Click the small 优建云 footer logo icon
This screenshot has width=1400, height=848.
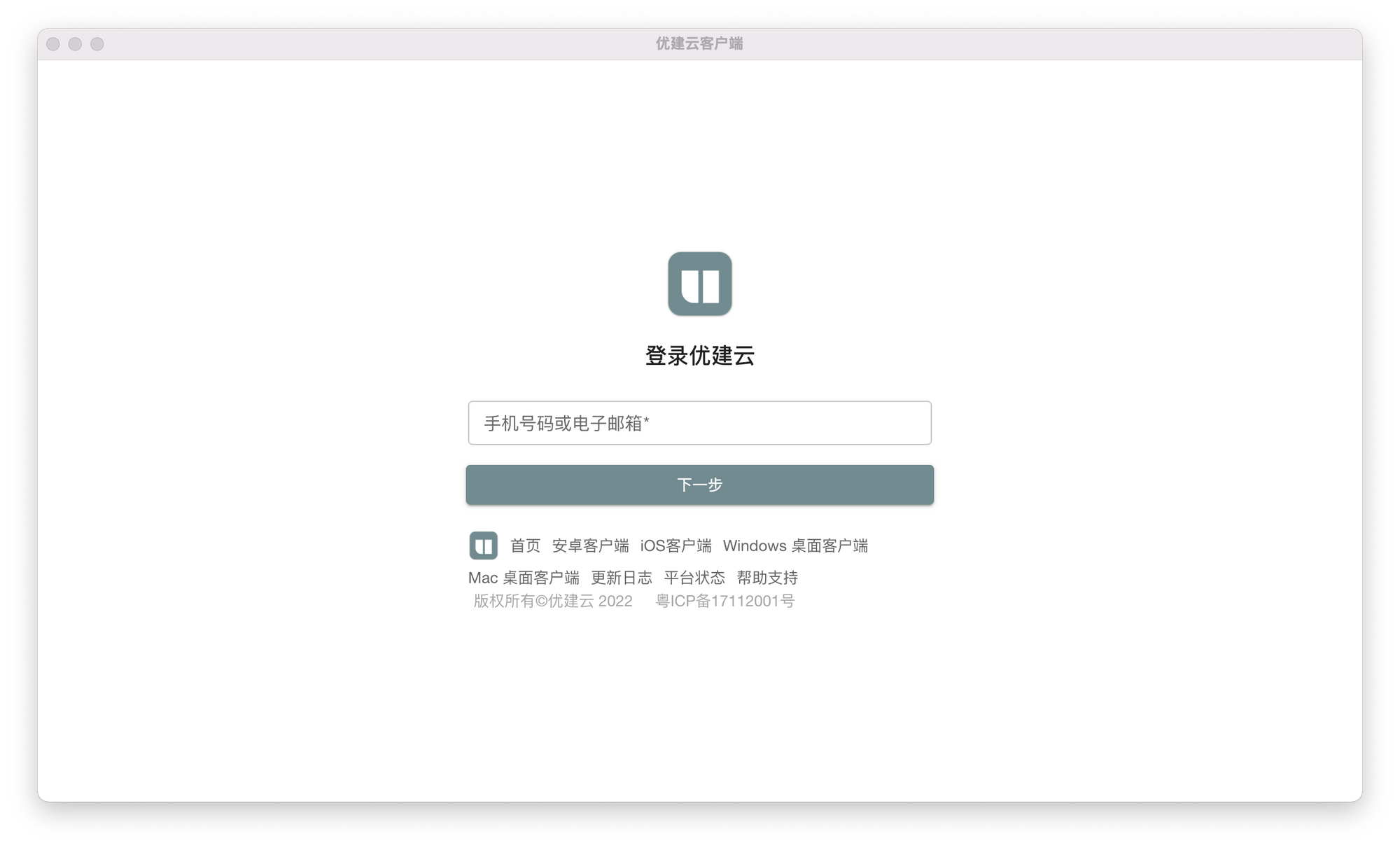tap(483, 545)
